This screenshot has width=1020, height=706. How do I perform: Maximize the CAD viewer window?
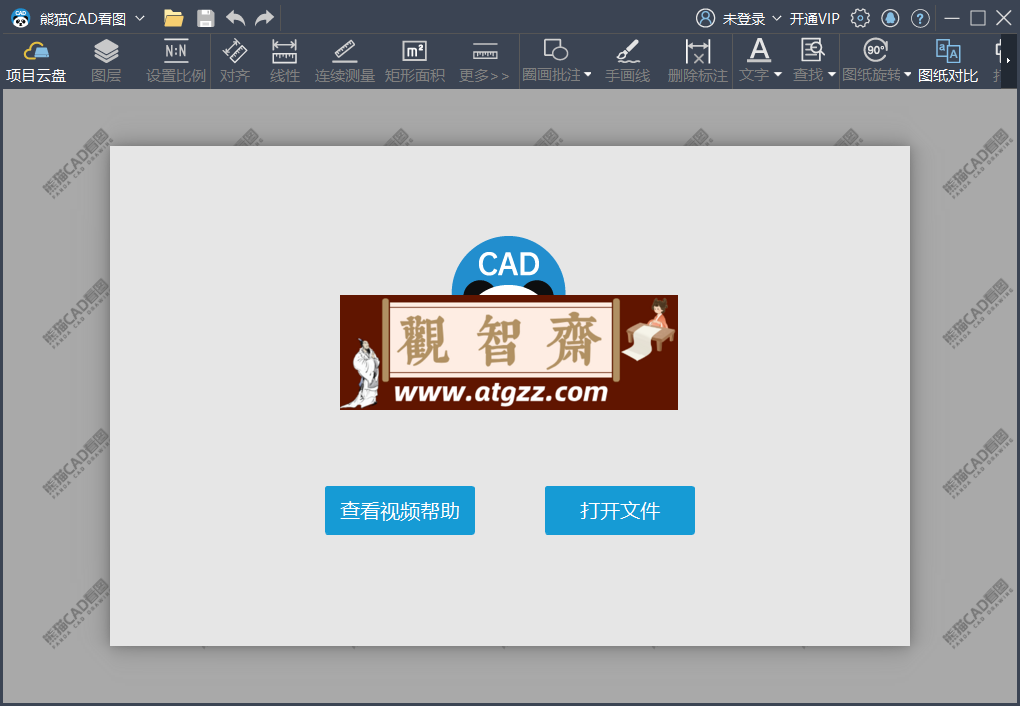pyautogui.click(x=978, y=18)
